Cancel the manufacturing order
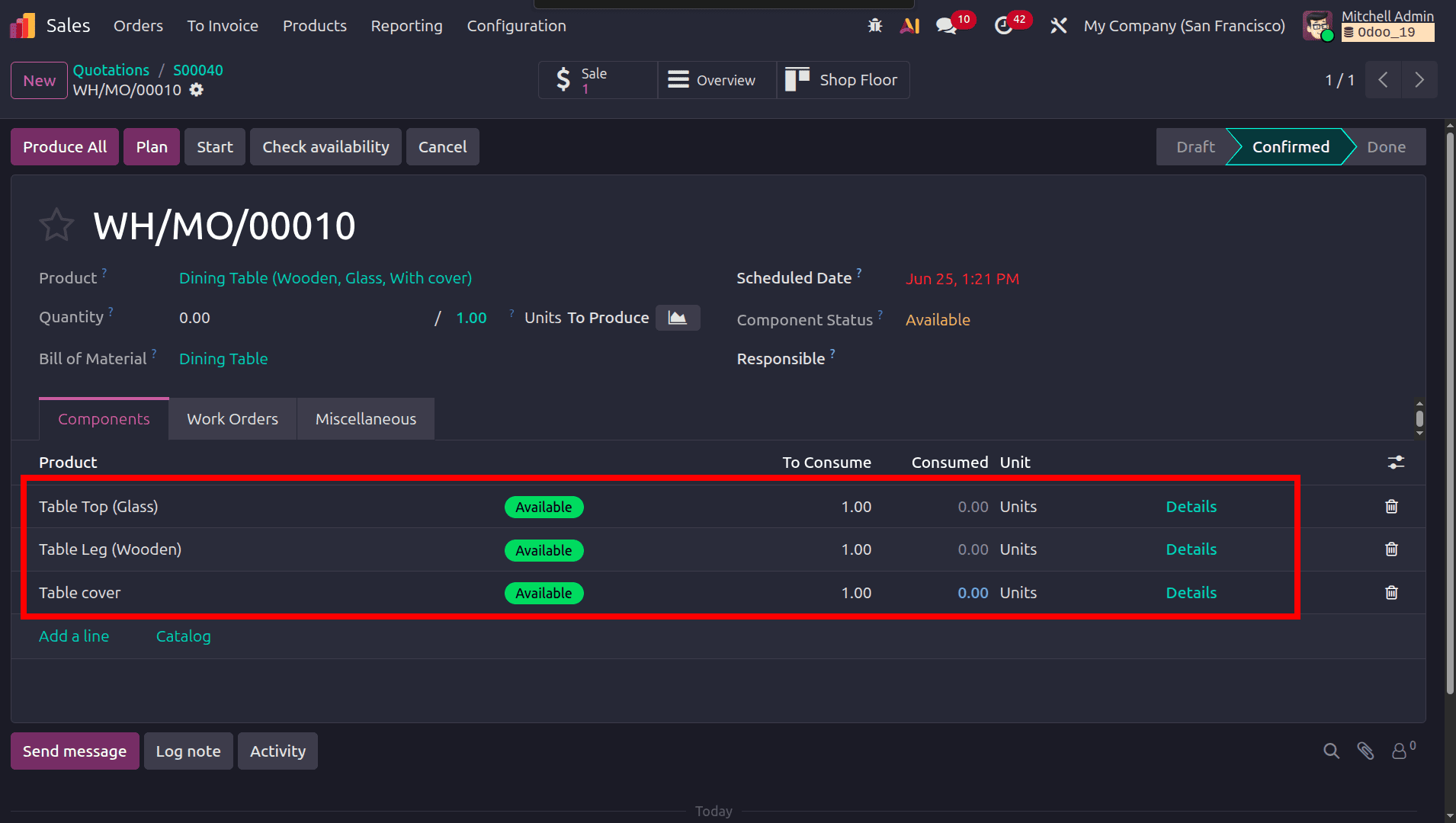 [x=442, y=147]
